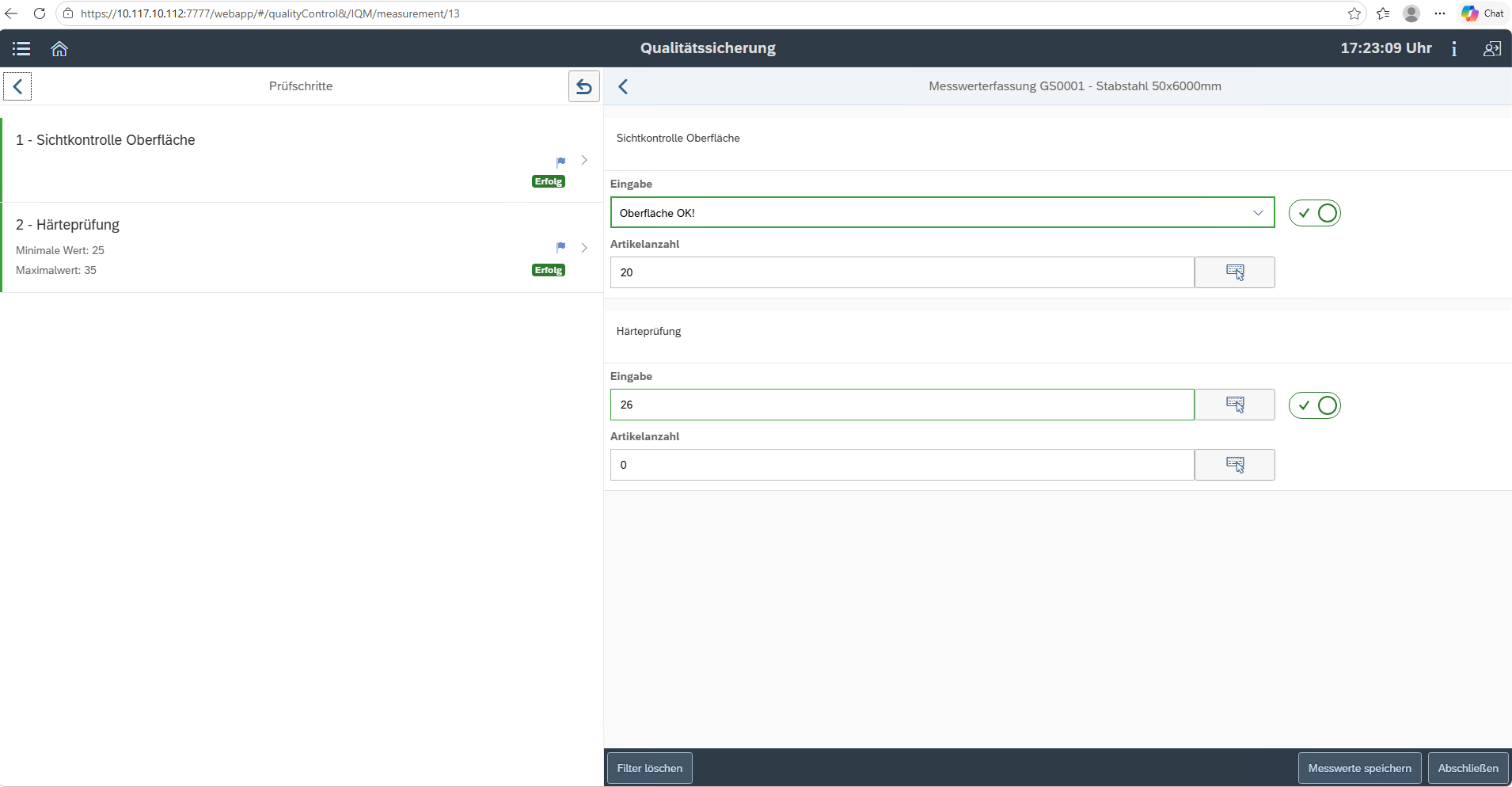Select step 2 - Härteprüfung
This screenshot has width=1512, height=787.
pyautogui.click(x=302, y=248)
